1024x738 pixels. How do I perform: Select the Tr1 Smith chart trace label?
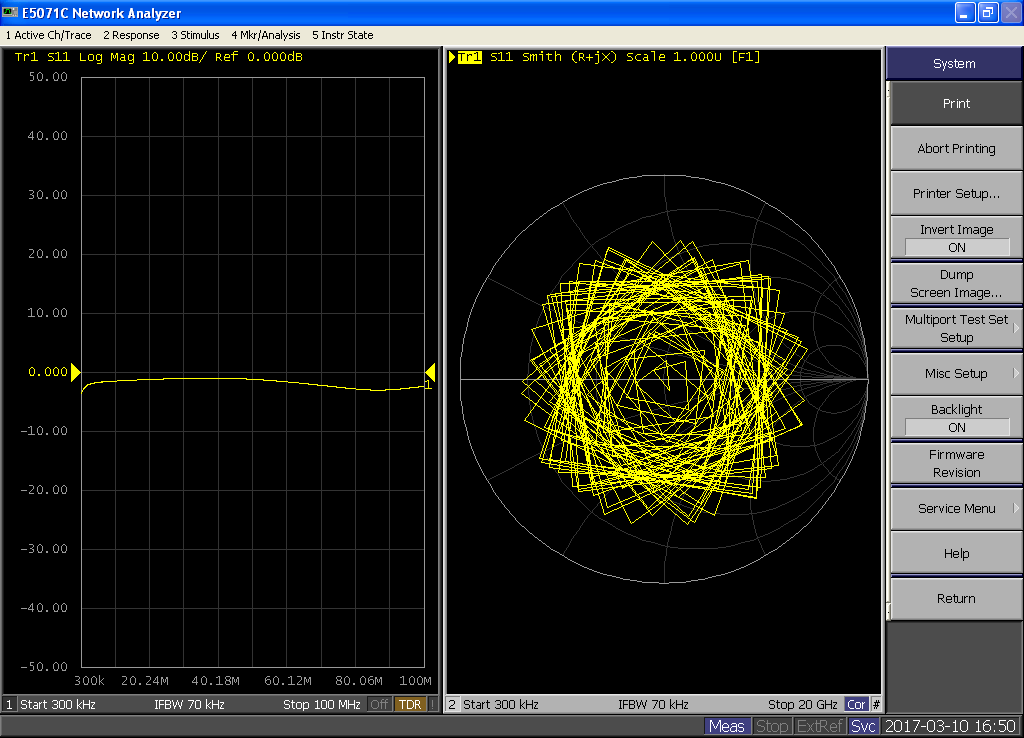(x=470, y=57)
